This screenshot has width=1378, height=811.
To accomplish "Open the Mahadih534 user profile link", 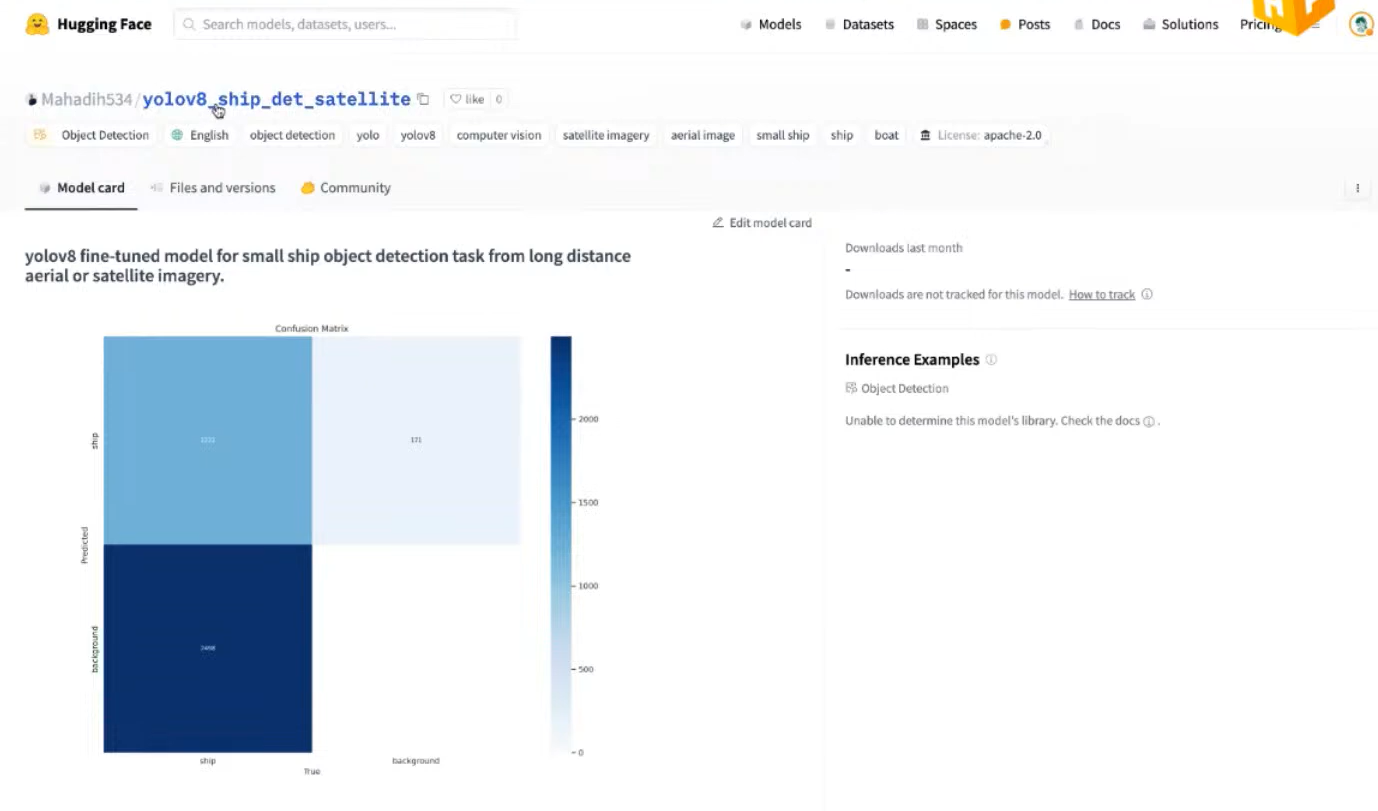I will 86,99.
